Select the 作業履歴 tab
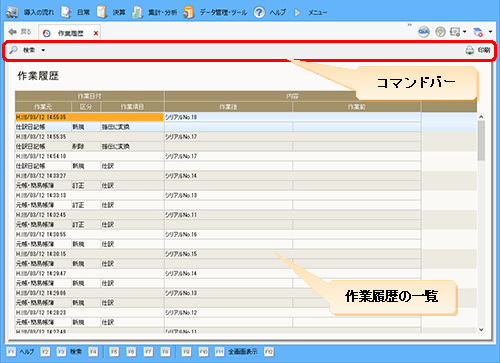500x363 pixels. pyautogui.click(x=66, y=33)
